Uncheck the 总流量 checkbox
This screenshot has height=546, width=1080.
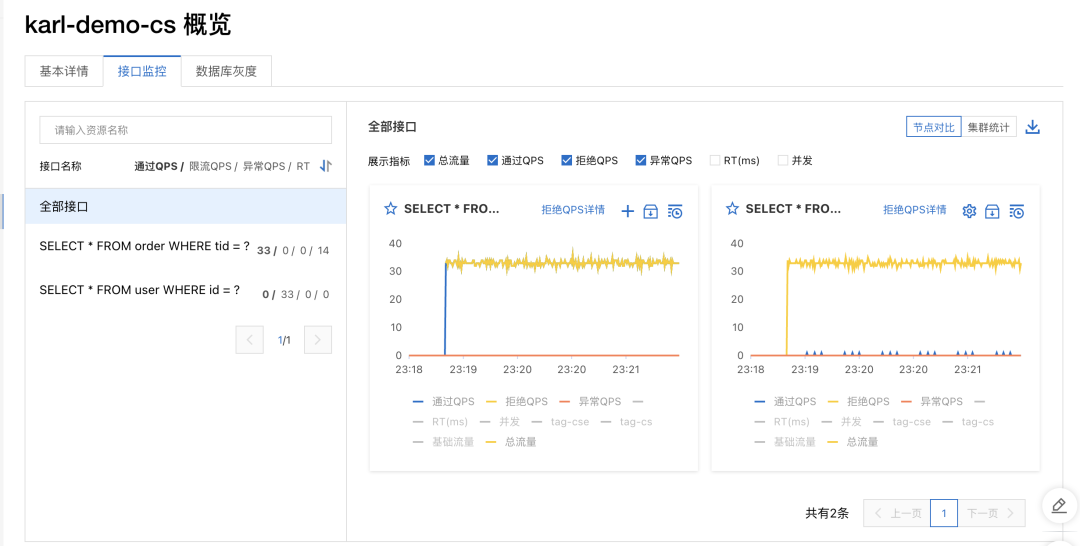[430, 160]
